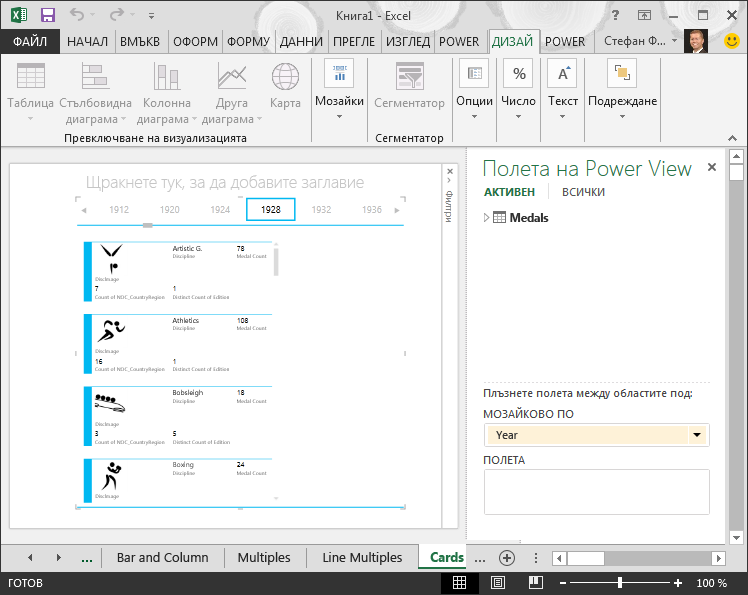Expand the Medals table tree

click(x=486, y=218)
